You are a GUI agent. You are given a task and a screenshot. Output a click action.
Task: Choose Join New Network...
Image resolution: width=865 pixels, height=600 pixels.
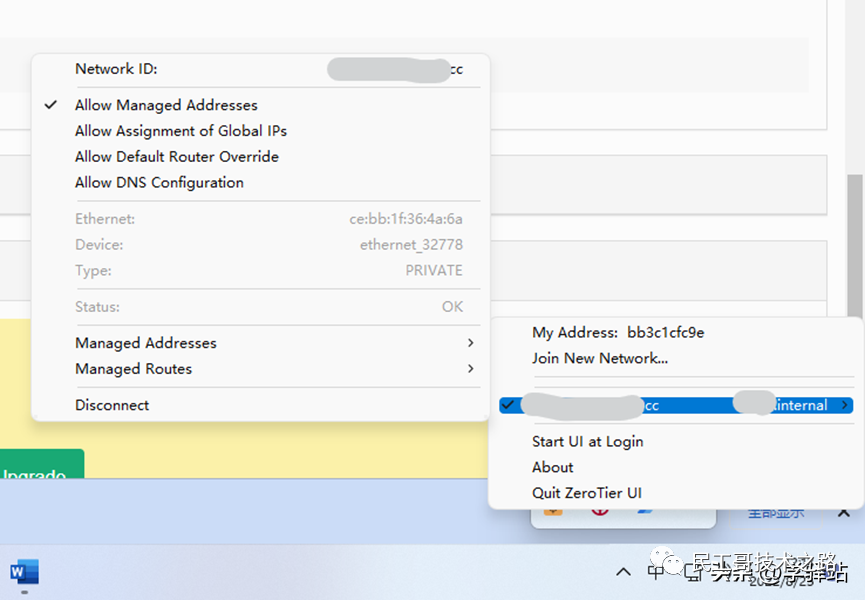click(676, 358)
